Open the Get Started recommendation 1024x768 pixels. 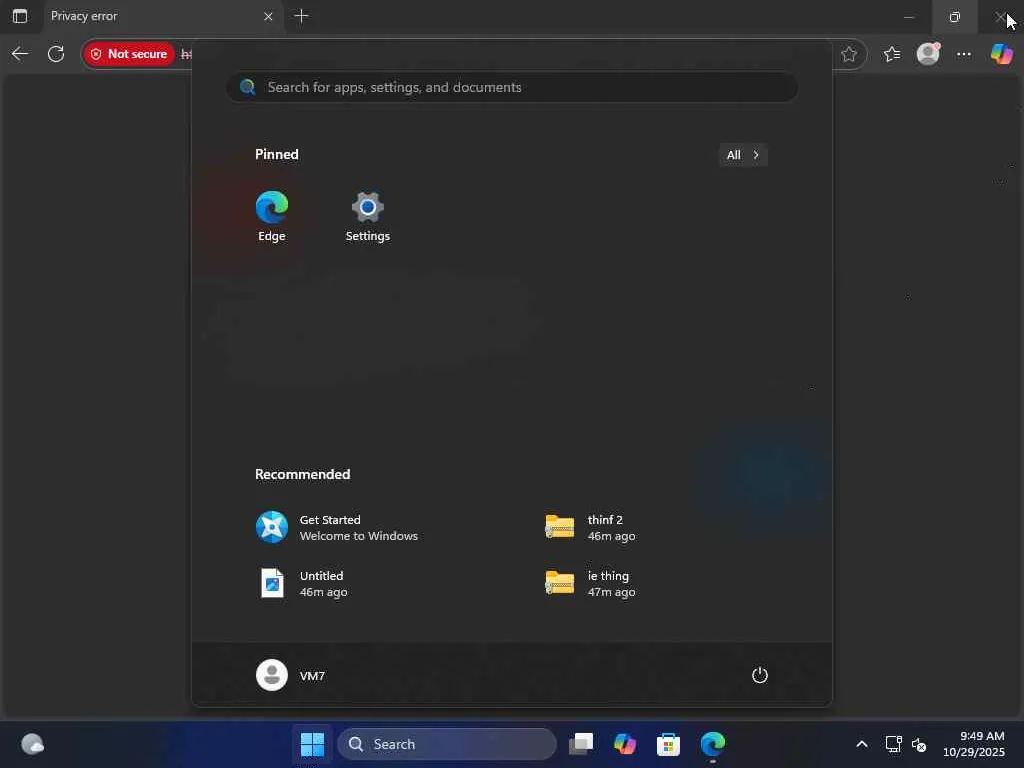pos(336,527)
